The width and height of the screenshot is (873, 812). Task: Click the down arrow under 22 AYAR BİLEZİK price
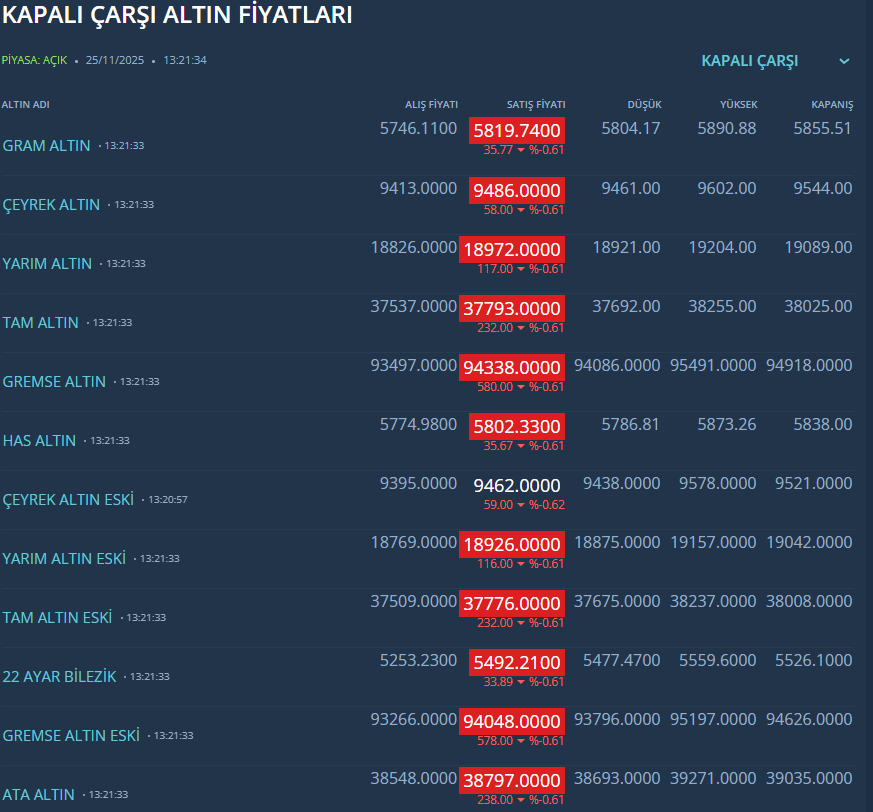click(x=521, y=682)
